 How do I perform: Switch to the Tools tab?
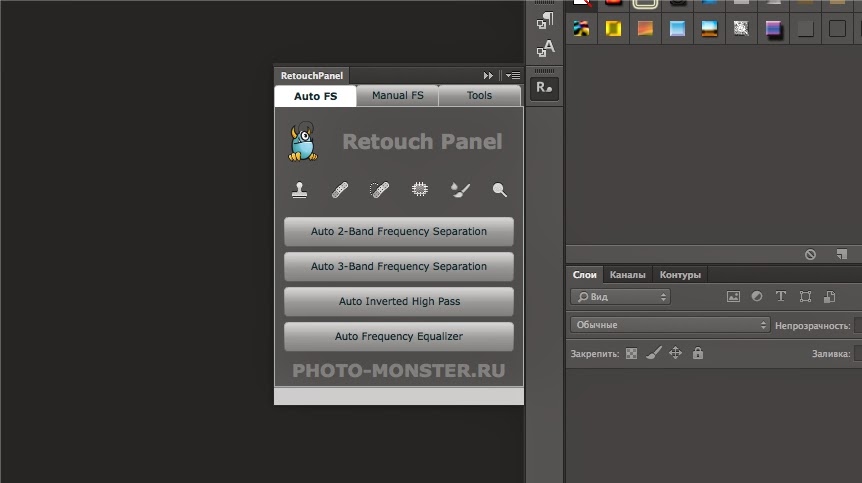(479, 96)
